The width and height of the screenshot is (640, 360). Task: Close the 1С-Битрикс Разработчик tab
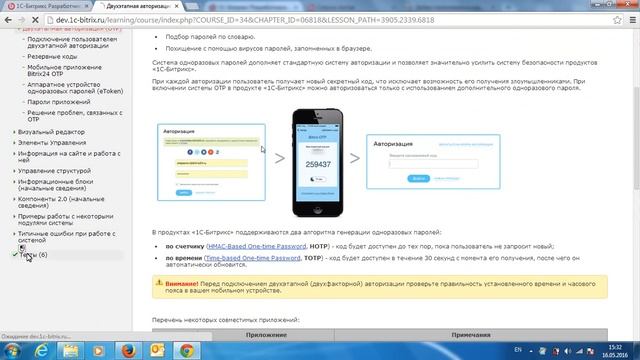point(86,6)
